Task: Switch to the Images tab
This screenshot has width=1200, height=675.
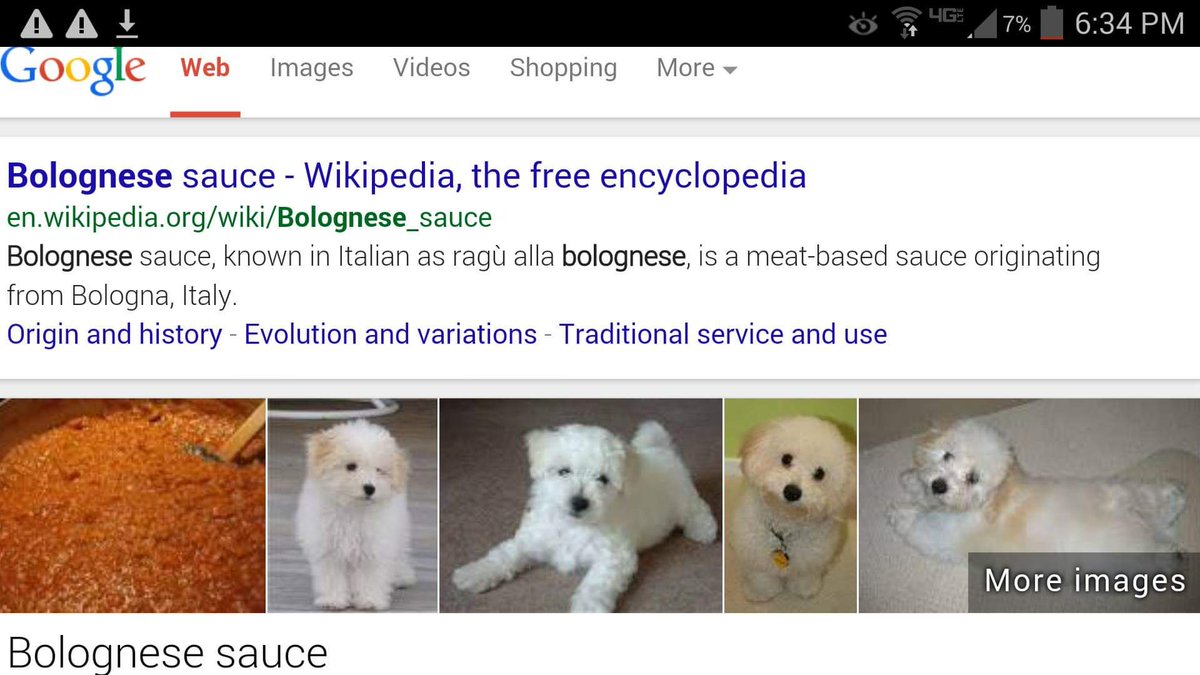Action: (x=311, y=68)
